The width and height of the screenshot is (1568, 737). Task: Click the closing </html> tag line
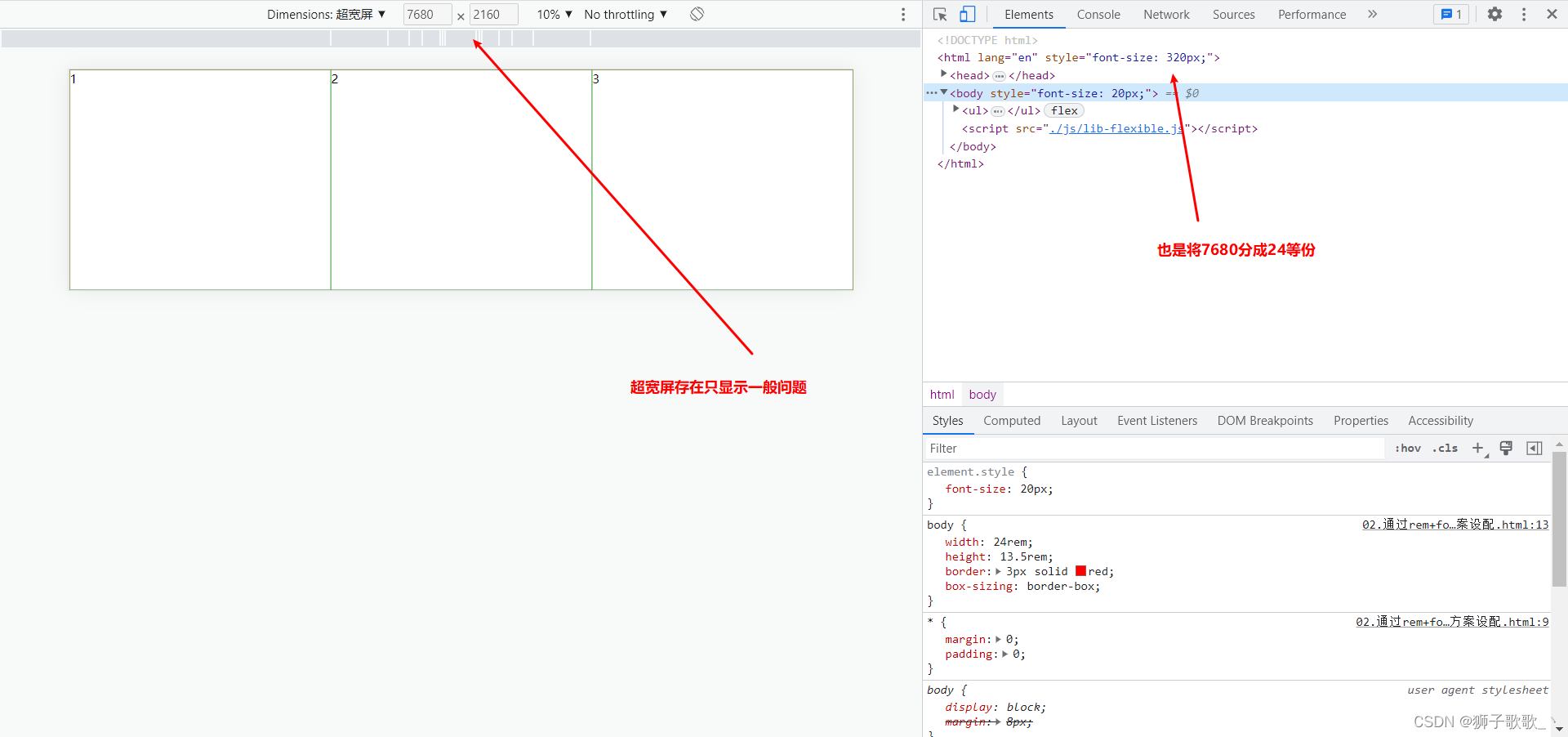[x=960, y=163]
